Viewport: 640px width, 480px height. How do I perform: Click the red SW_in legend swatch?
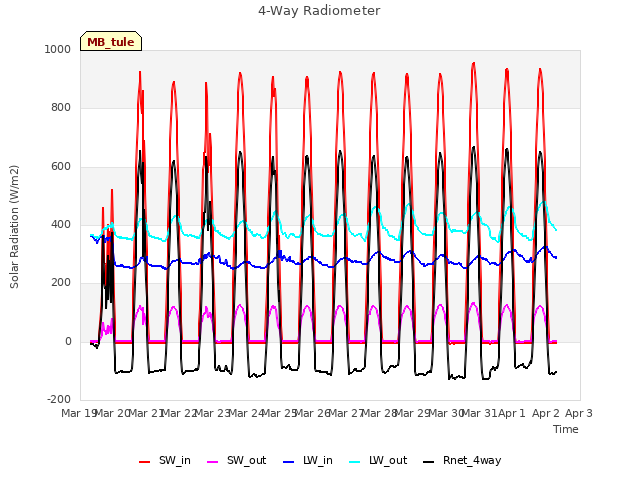click(x=144, y=462)
